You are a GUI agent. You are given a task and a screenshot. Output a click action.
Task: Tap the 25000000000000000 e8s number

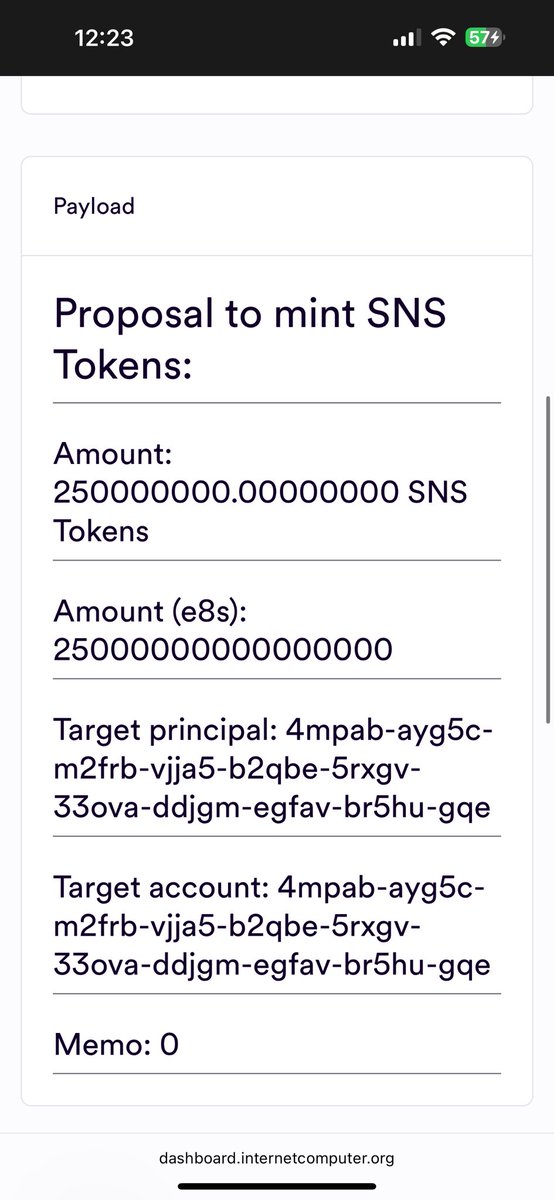(223, 650)
